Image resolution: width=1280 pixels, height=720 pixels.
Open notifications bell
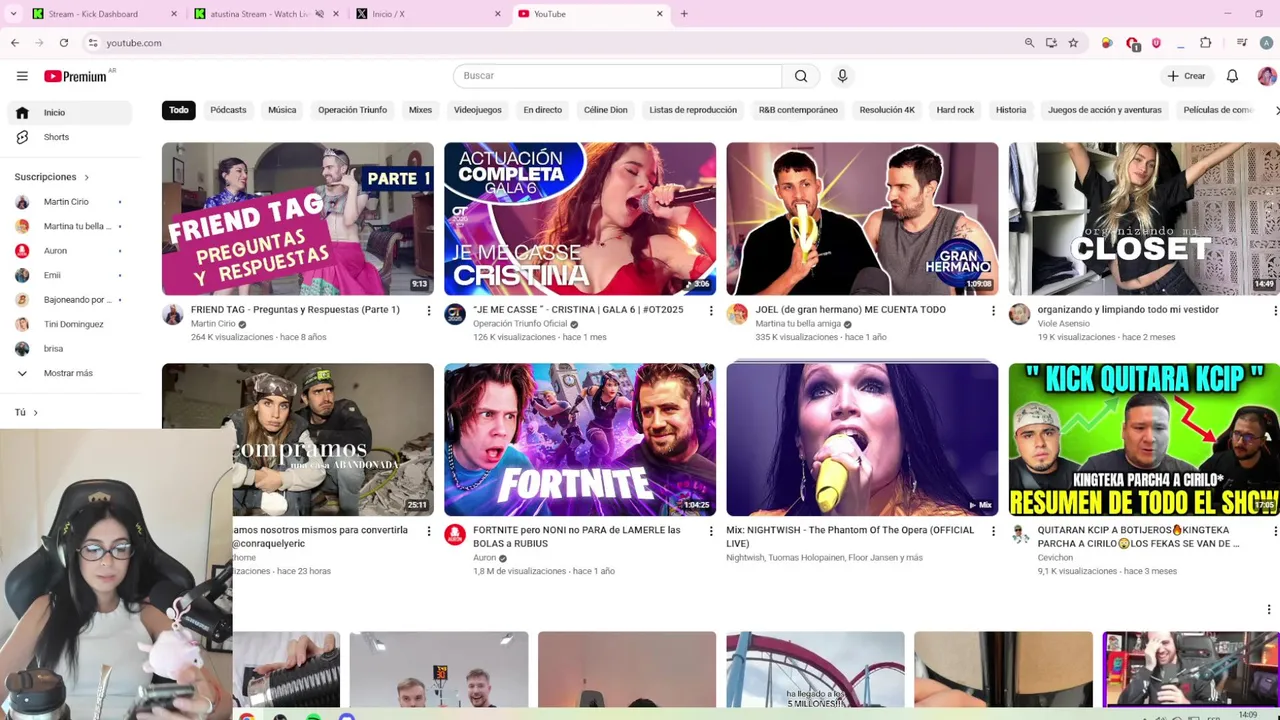pyautogui.click(x=1232, y=76)
